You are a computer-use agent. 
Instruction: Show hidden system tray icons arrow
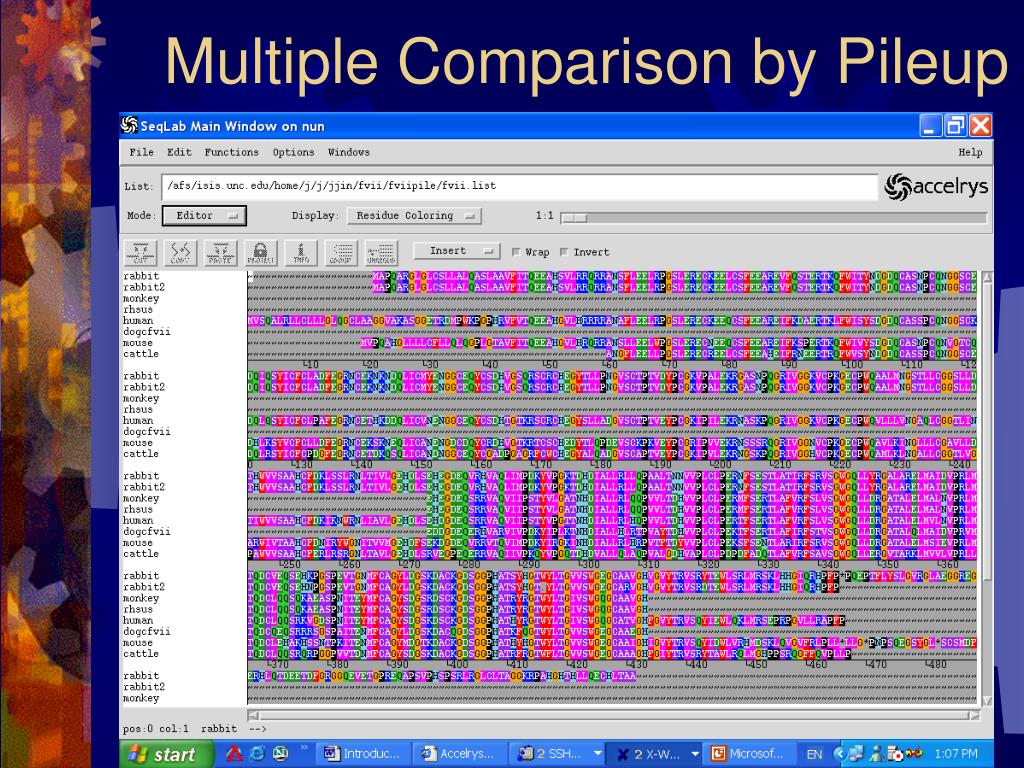(840, 754)
